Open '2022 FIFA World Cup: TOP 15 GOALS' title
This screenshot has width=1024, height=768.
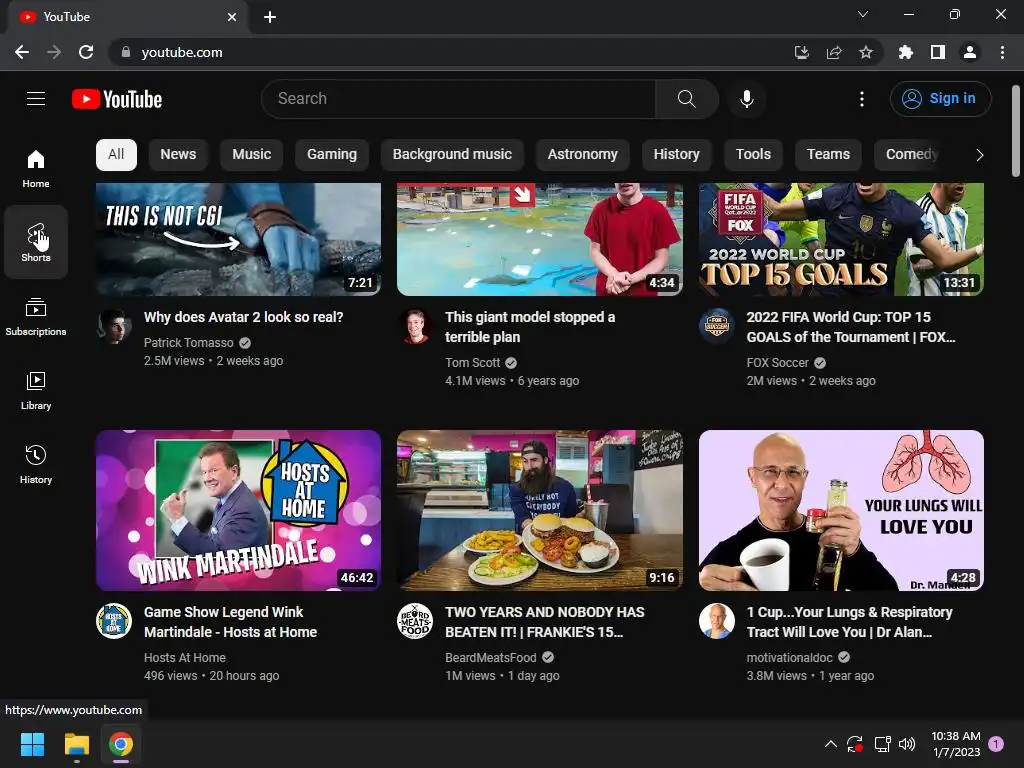click(x=851, y=327)
